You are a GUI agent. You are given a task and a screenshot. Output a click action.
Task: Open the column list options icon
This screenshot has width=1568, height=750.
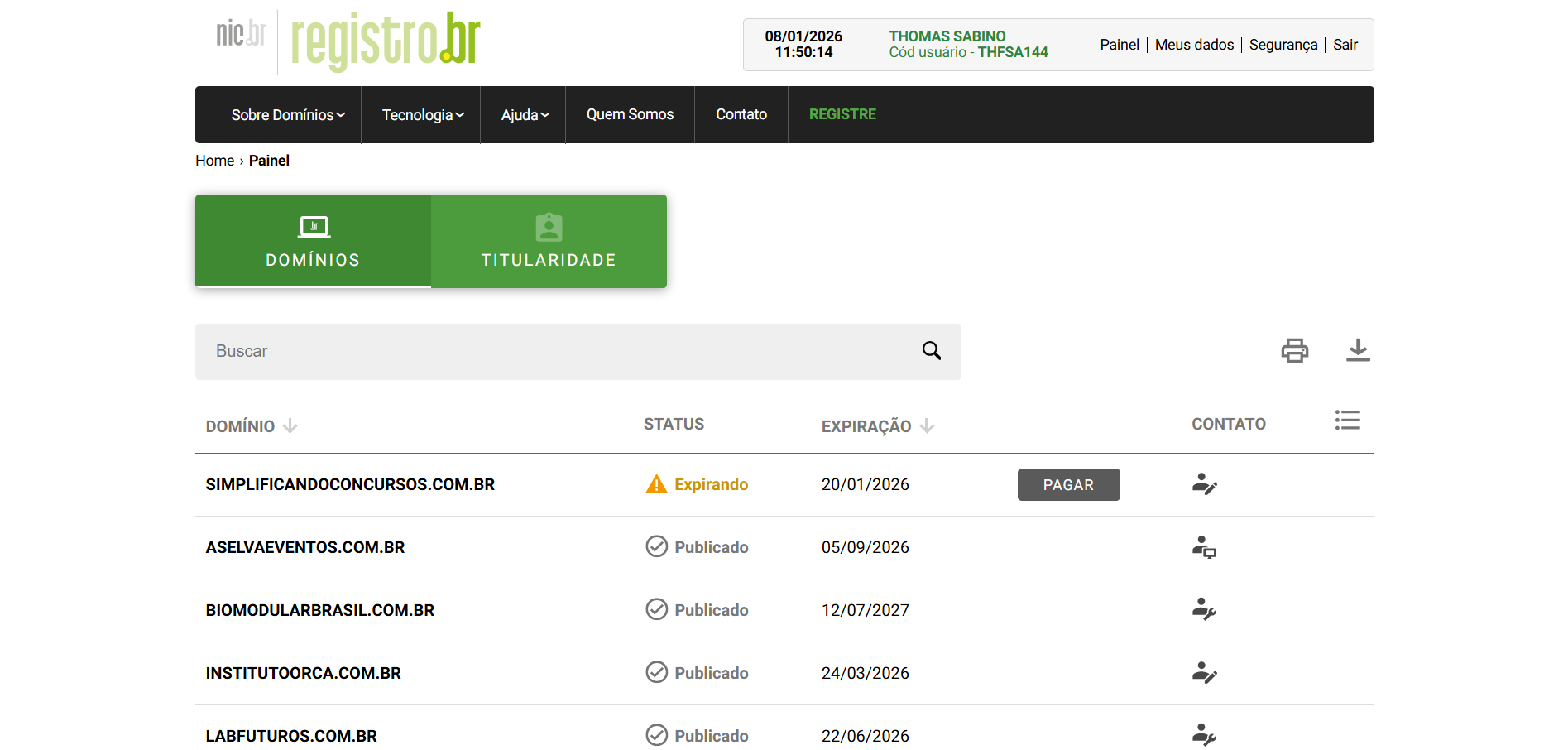click(x=1347, y=421)
